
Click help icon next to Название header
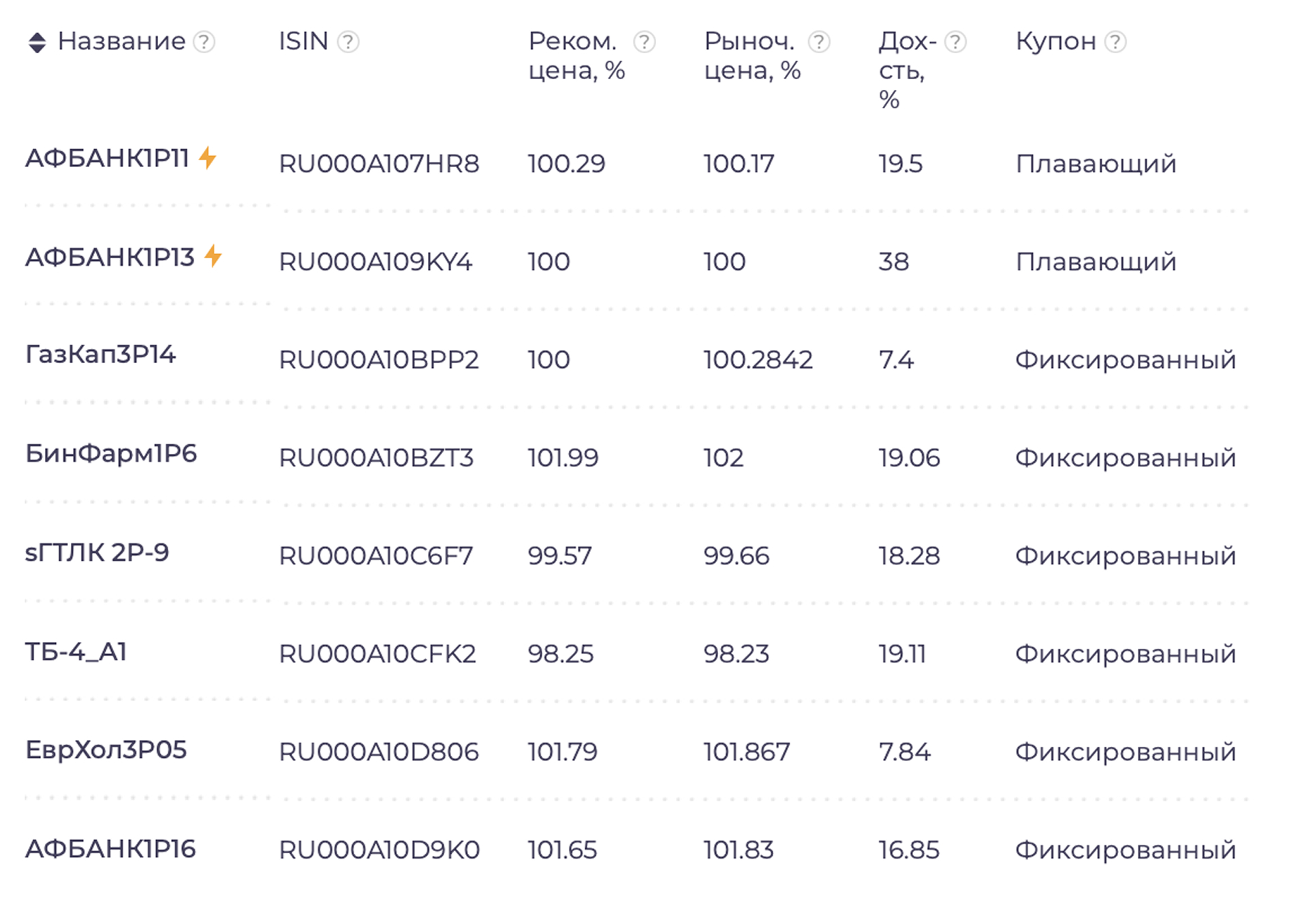[204, 42]
